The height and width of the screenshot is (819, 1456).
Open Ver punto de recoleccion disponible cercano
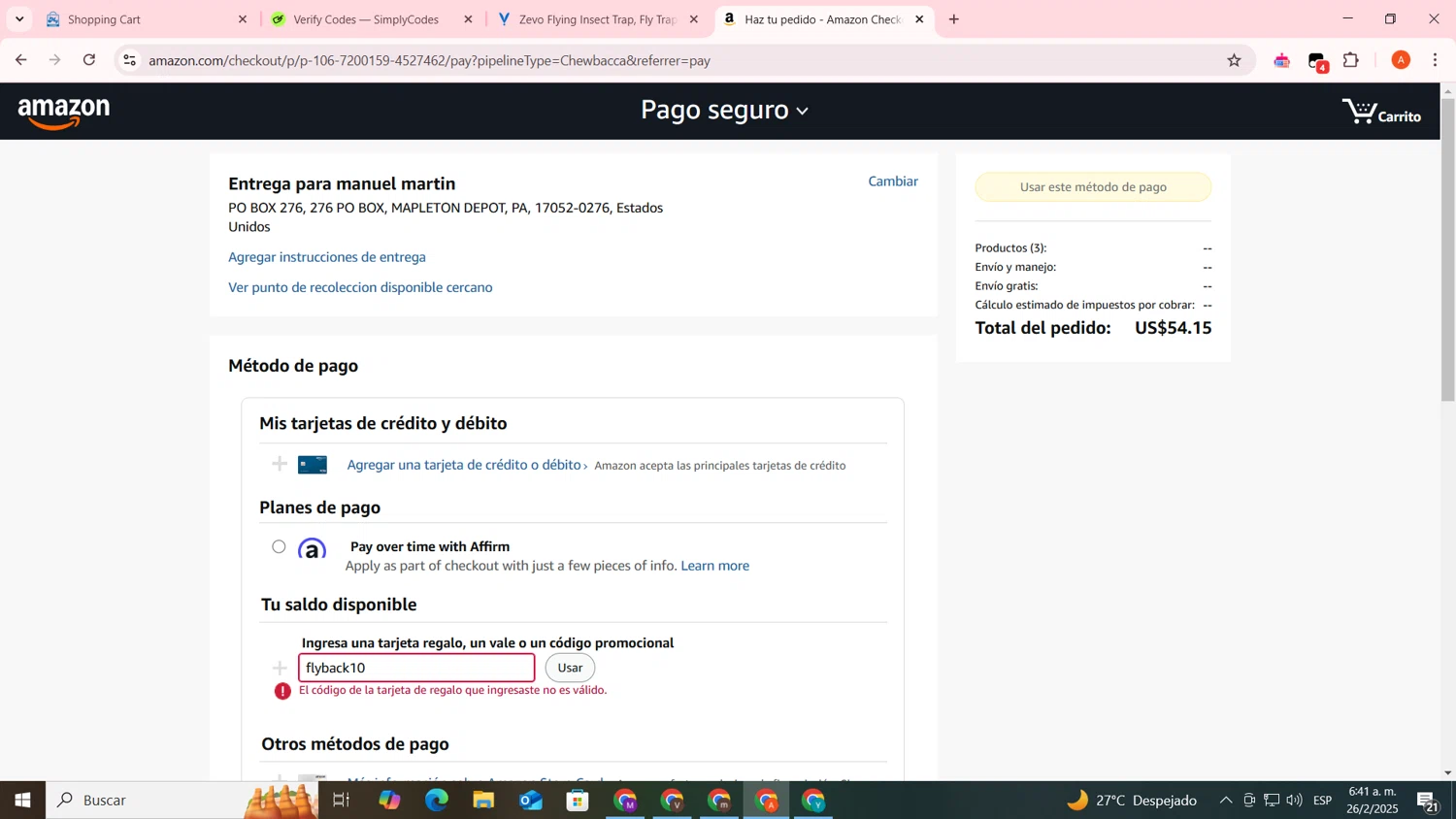click(360, 287)
